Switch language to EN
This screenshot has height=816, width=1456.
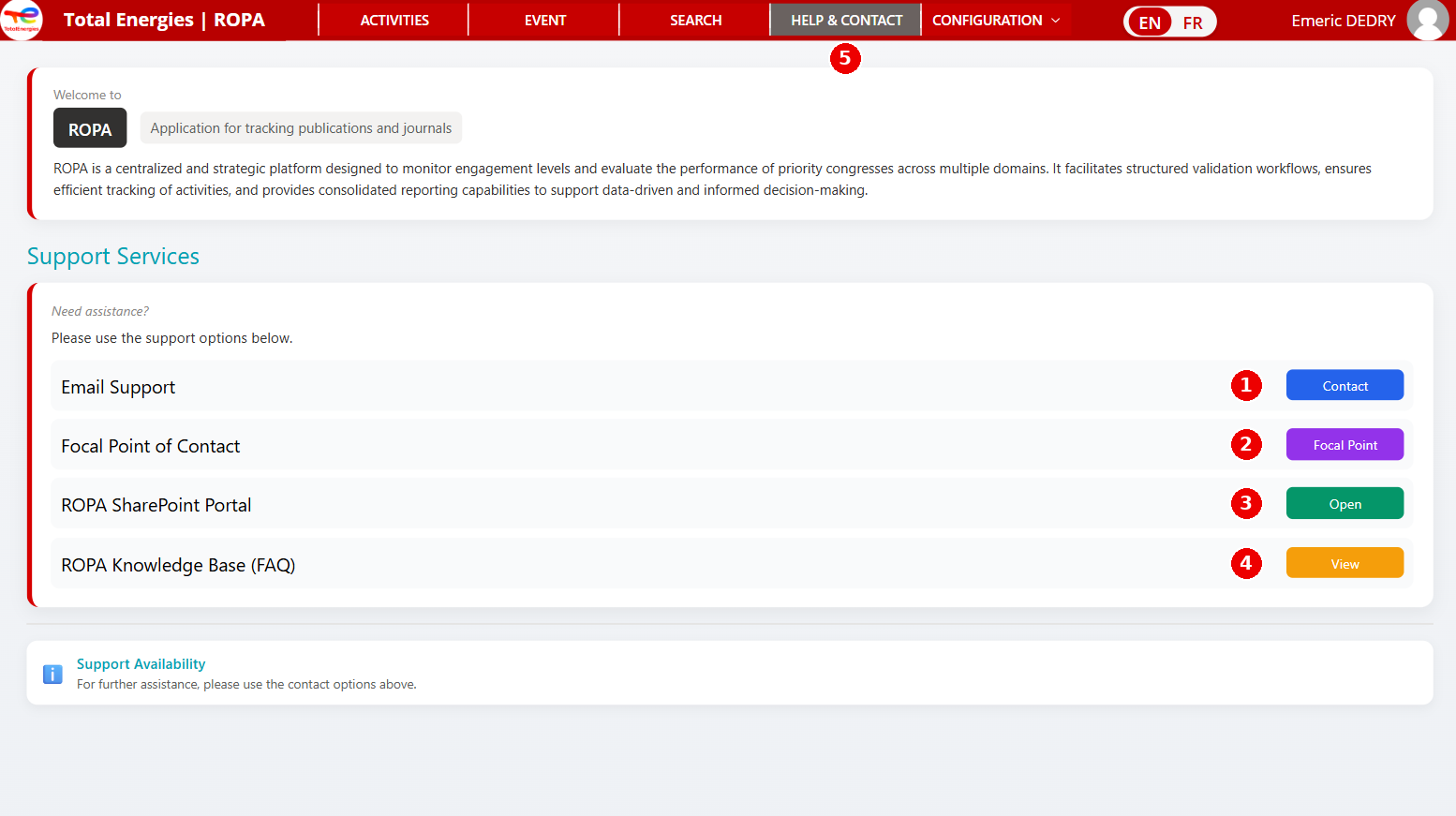pos(1150,22)
